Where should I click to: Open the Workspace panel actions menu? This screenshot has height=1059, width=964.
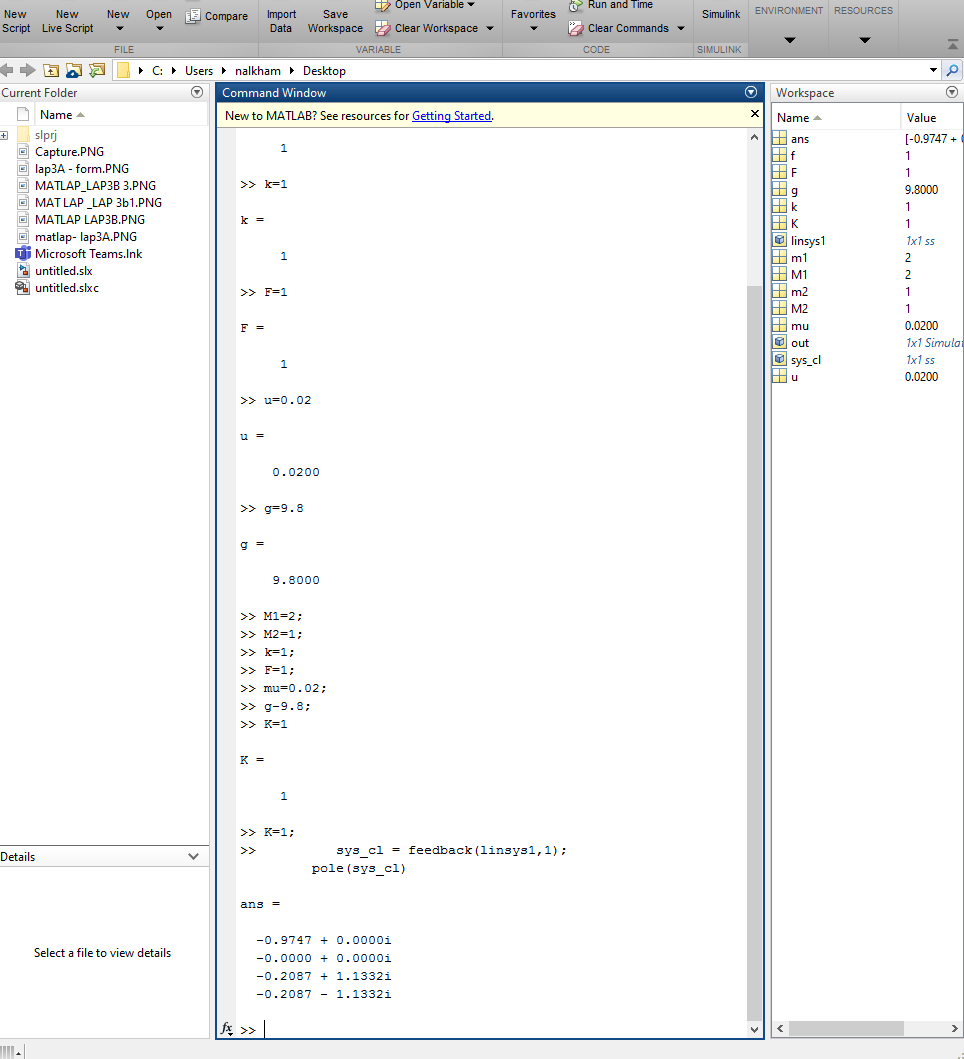952,93
